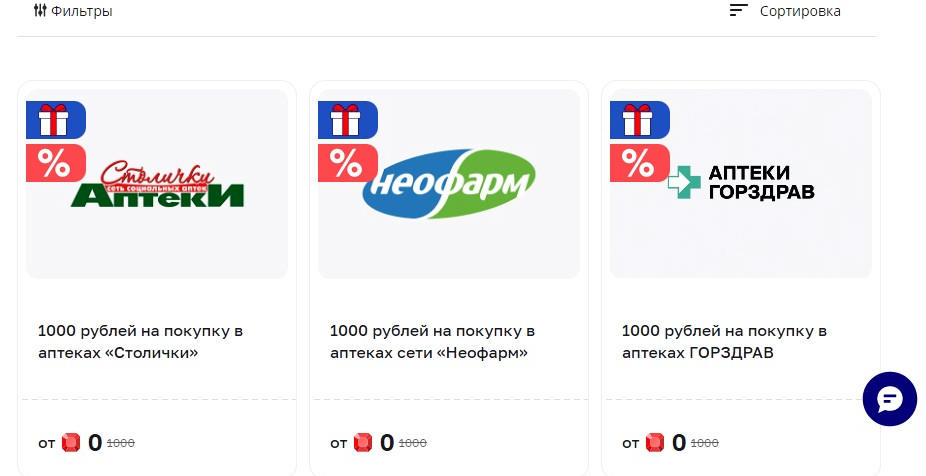Screen dimensions: 926x476
Task: Click the percent badge on the Столички card
Action: click(56, 163)
